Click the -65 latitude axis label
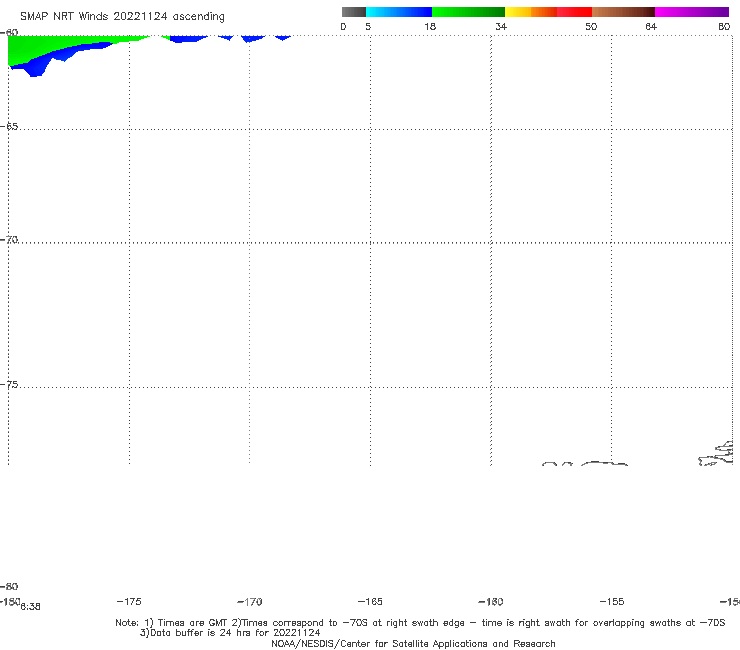The height and width of the screenshot is (650, 740). point(9,127)
